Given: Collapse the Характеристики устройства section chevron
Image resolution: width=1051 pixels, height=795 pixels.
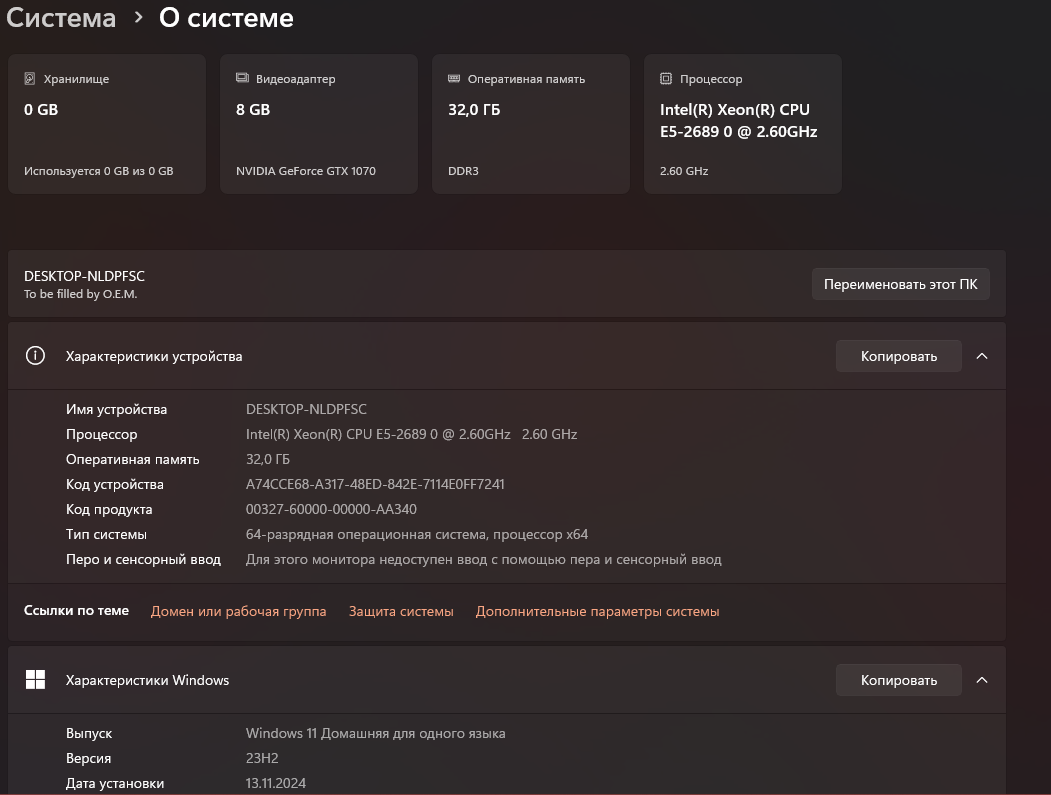Looking at the screenshot, I should [982, 356].
